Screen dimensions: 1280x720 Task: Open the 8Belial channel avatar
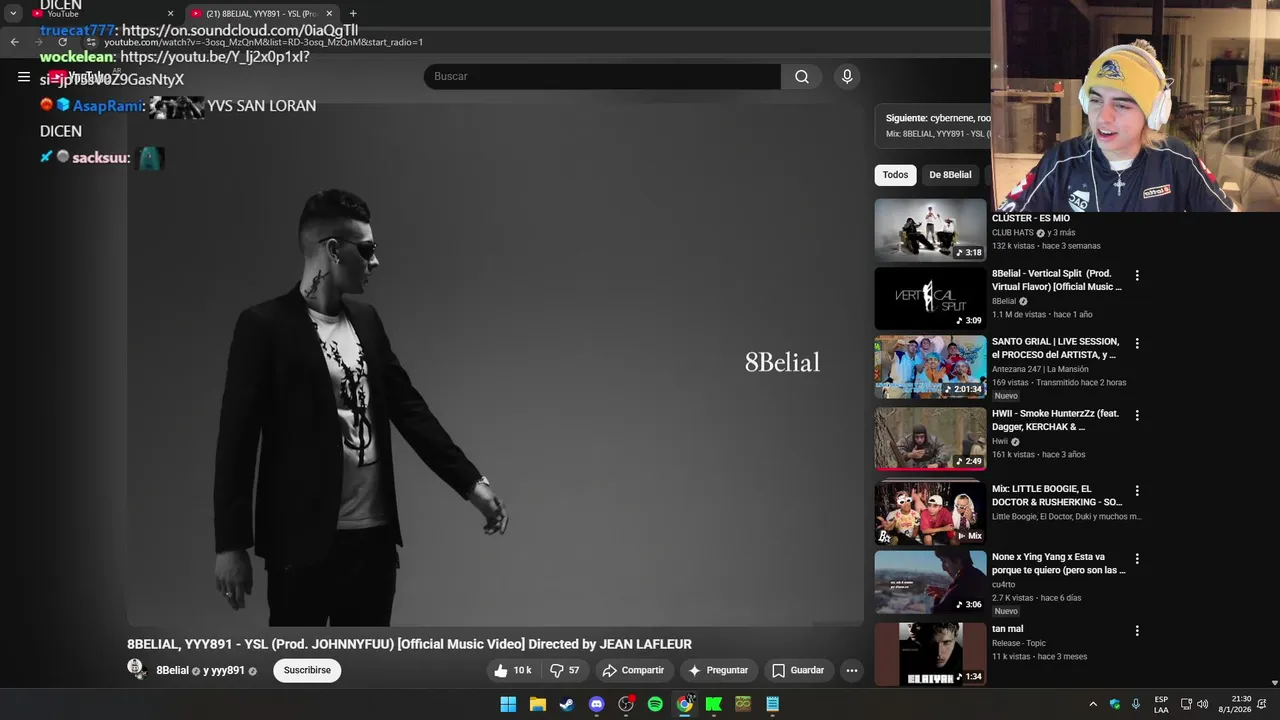click(137, 670)
